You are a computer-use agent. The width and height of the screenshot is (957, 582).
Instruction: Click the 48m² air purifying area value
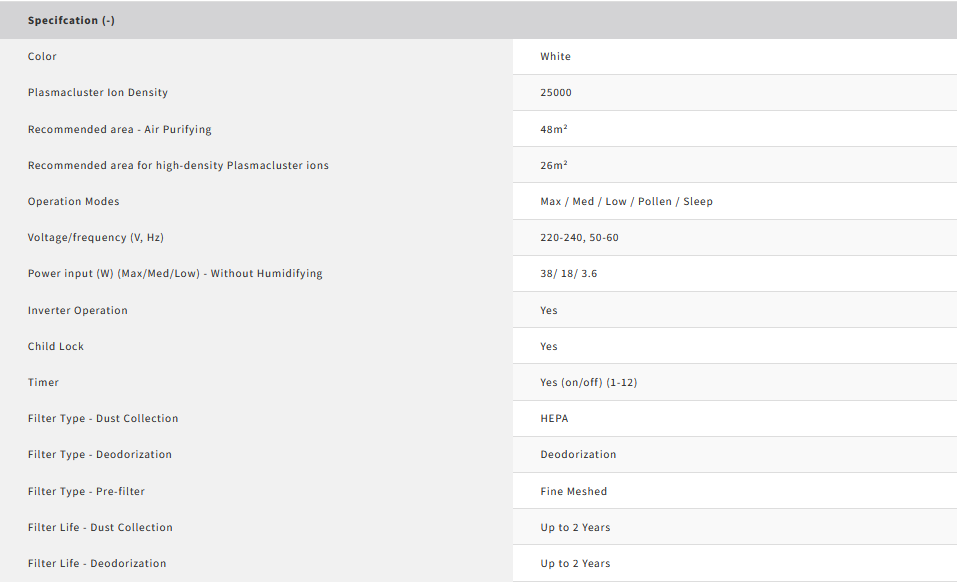tap(554, 129)
